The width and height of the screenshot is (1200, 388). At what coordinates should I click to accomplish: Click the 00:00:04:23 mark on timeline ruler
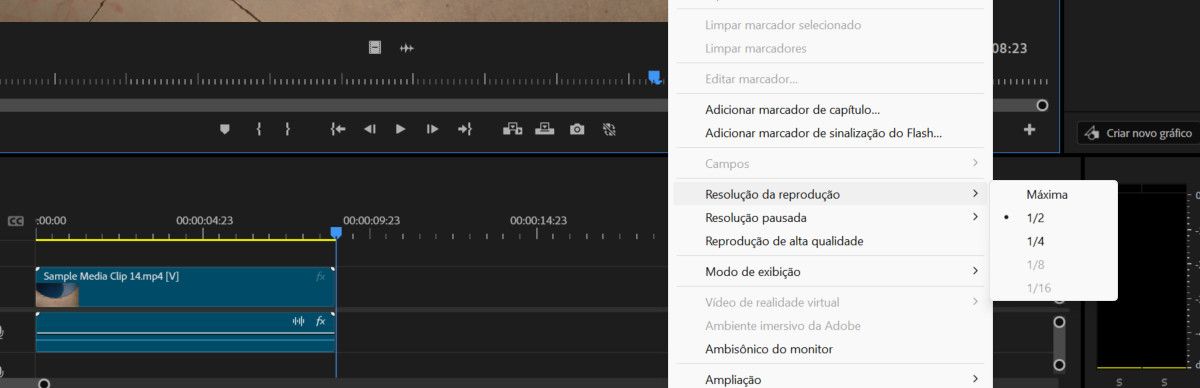[205, 220]
